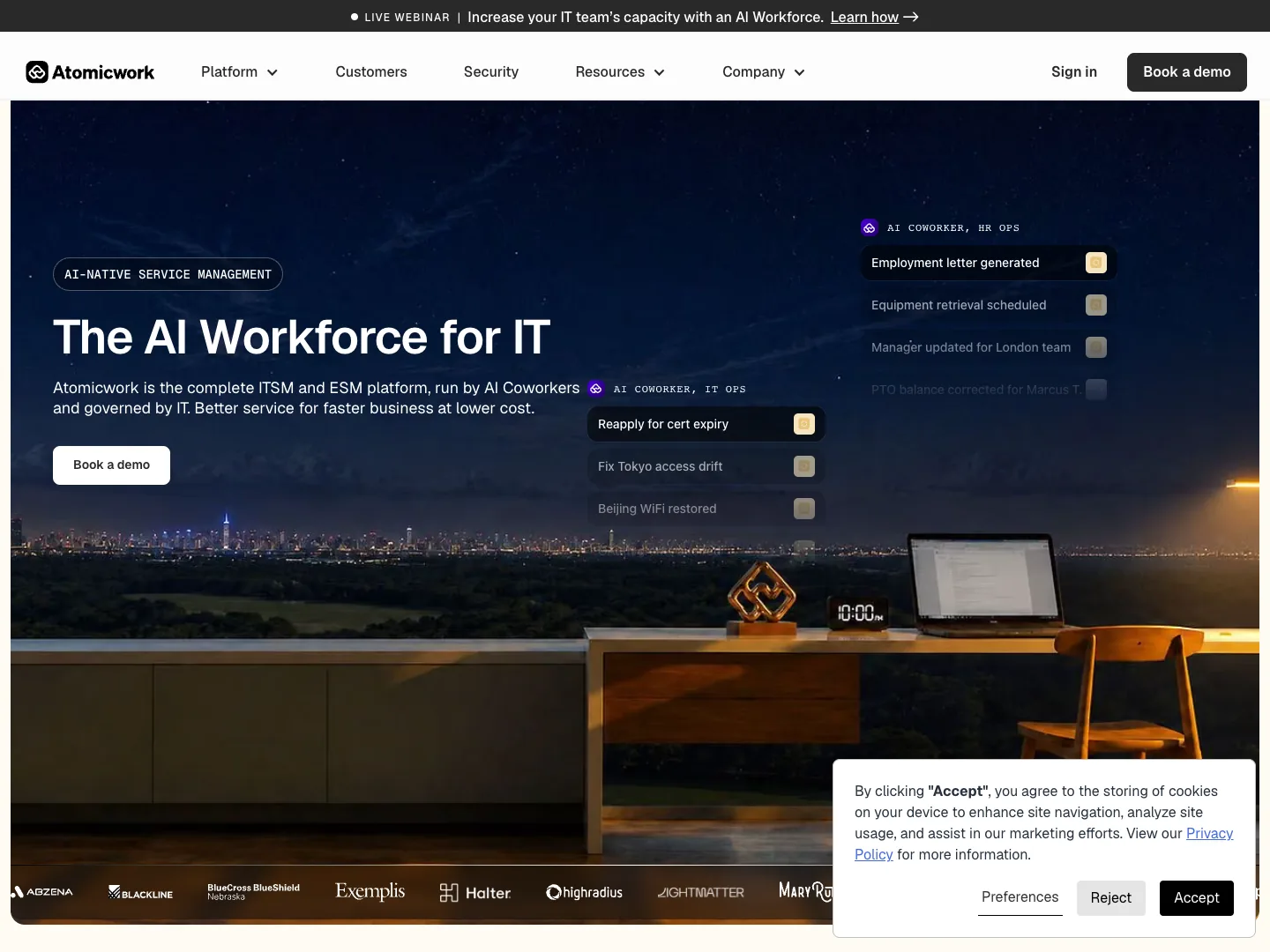Viewport: 1270px width, 952px height.
Task: Click the Lightmatter logo
Action: coord(701,892)
